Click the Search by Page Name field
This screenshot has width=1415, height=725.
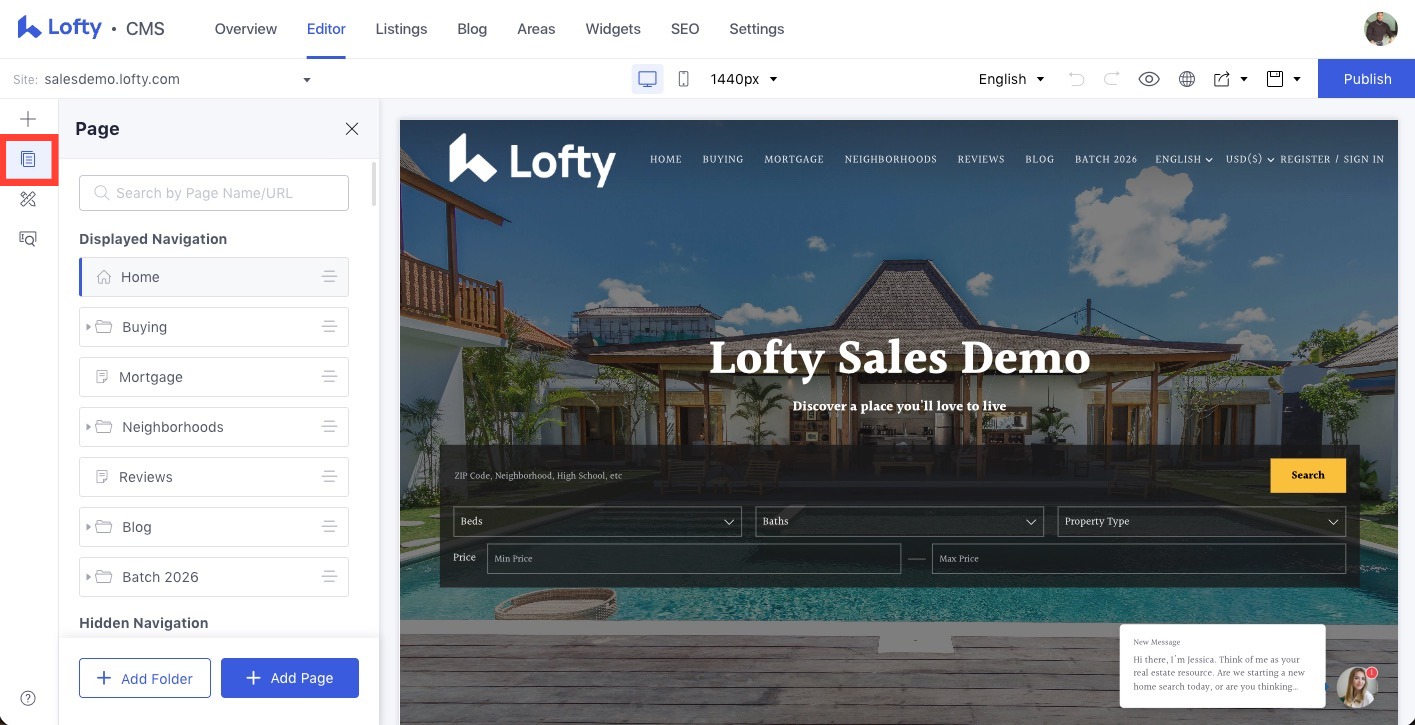coord(214,193)
